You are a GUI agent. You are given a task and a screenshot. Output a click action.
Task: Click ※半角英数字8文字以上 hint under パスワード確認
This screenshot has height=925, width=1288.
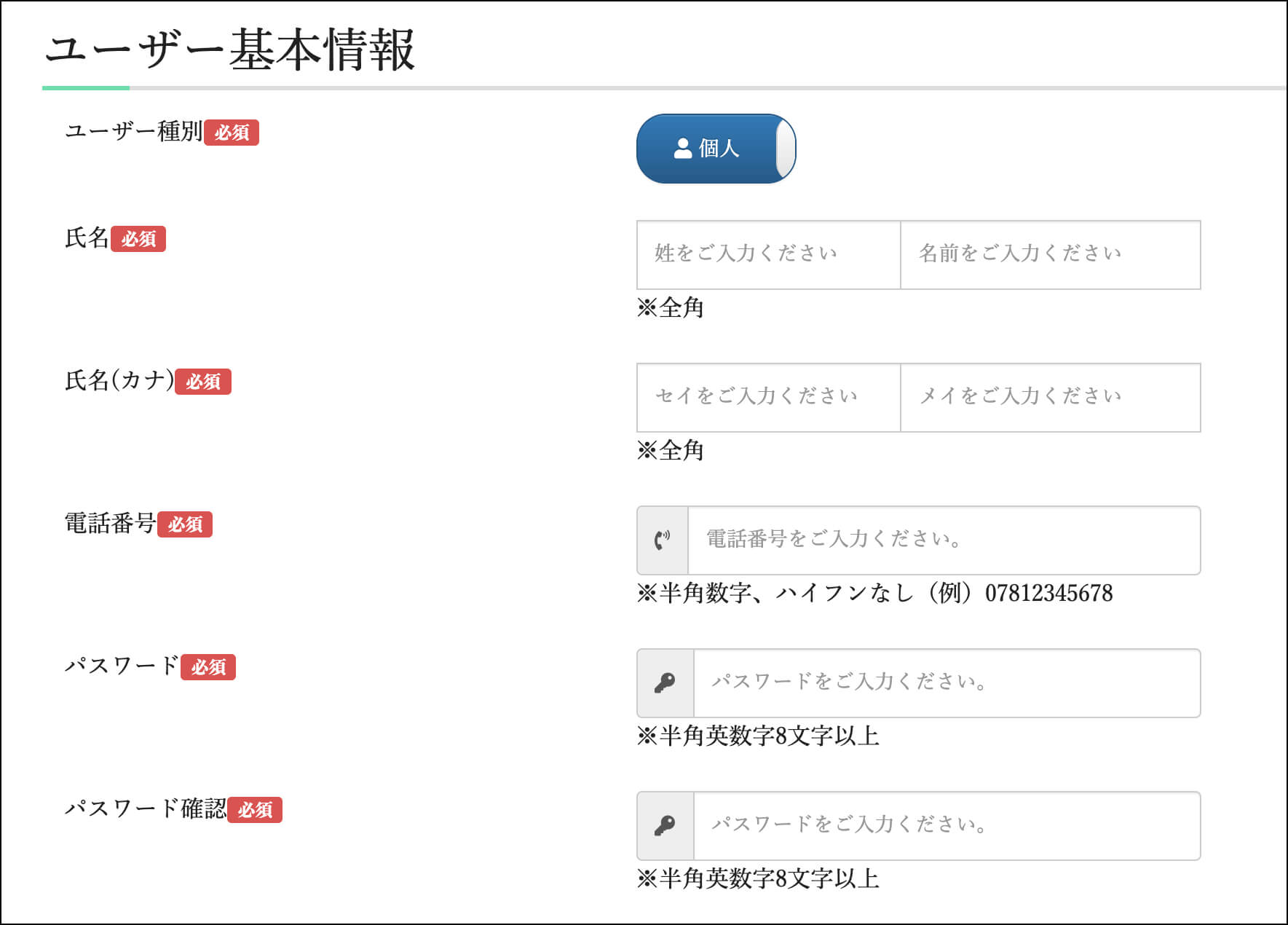[x=758, y=878]
